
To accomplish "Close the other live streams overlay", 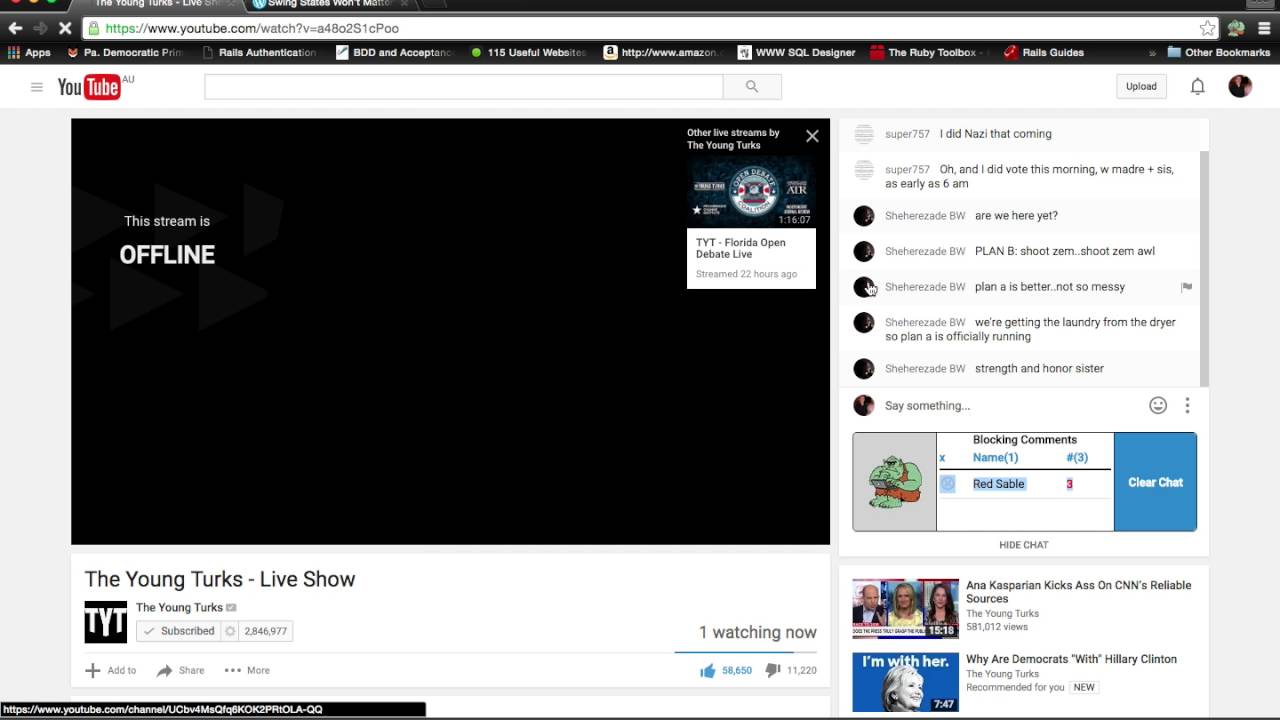I will pos(812,136).
